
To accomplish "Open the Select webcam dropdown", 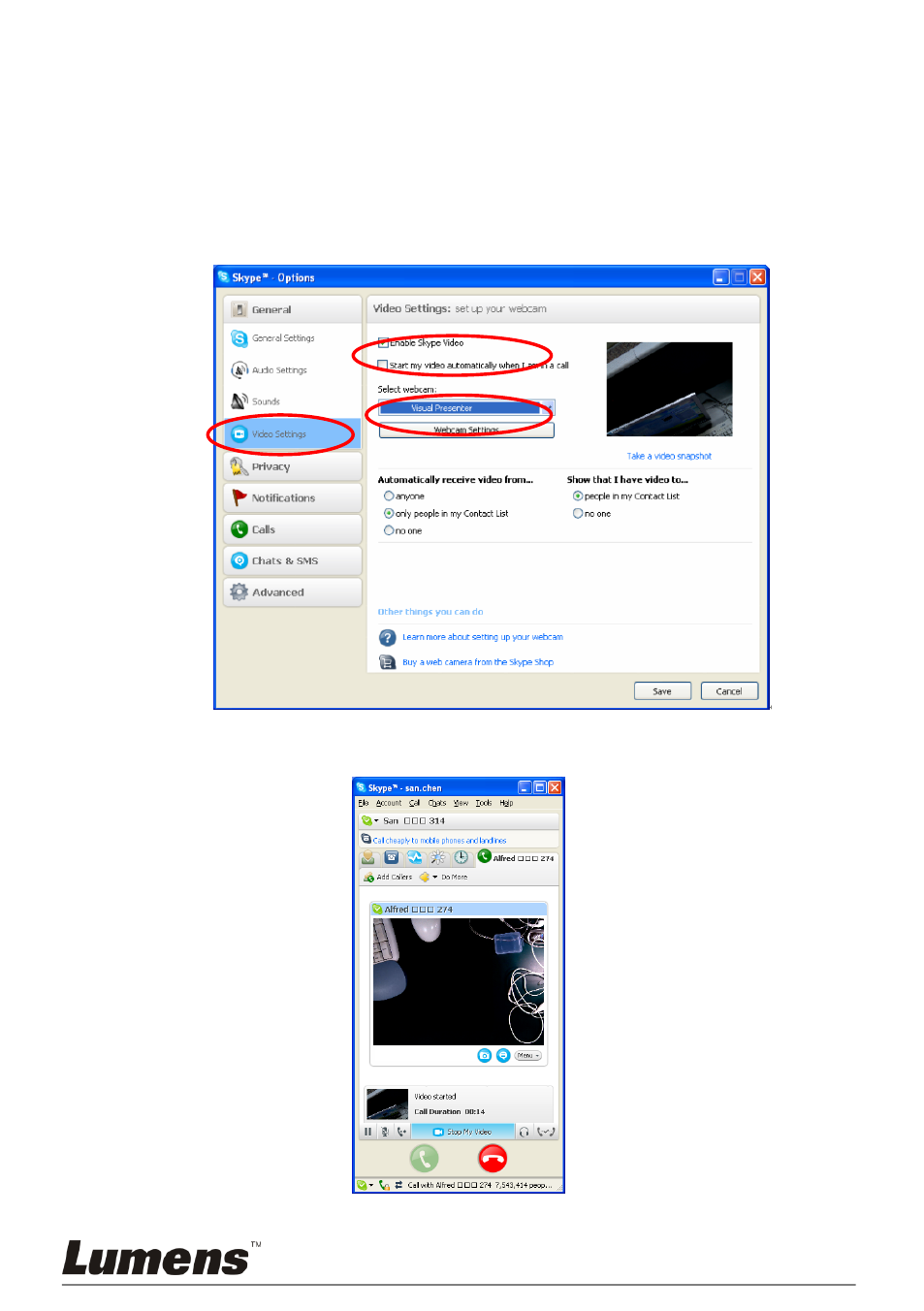I will (x=466, y=408).
